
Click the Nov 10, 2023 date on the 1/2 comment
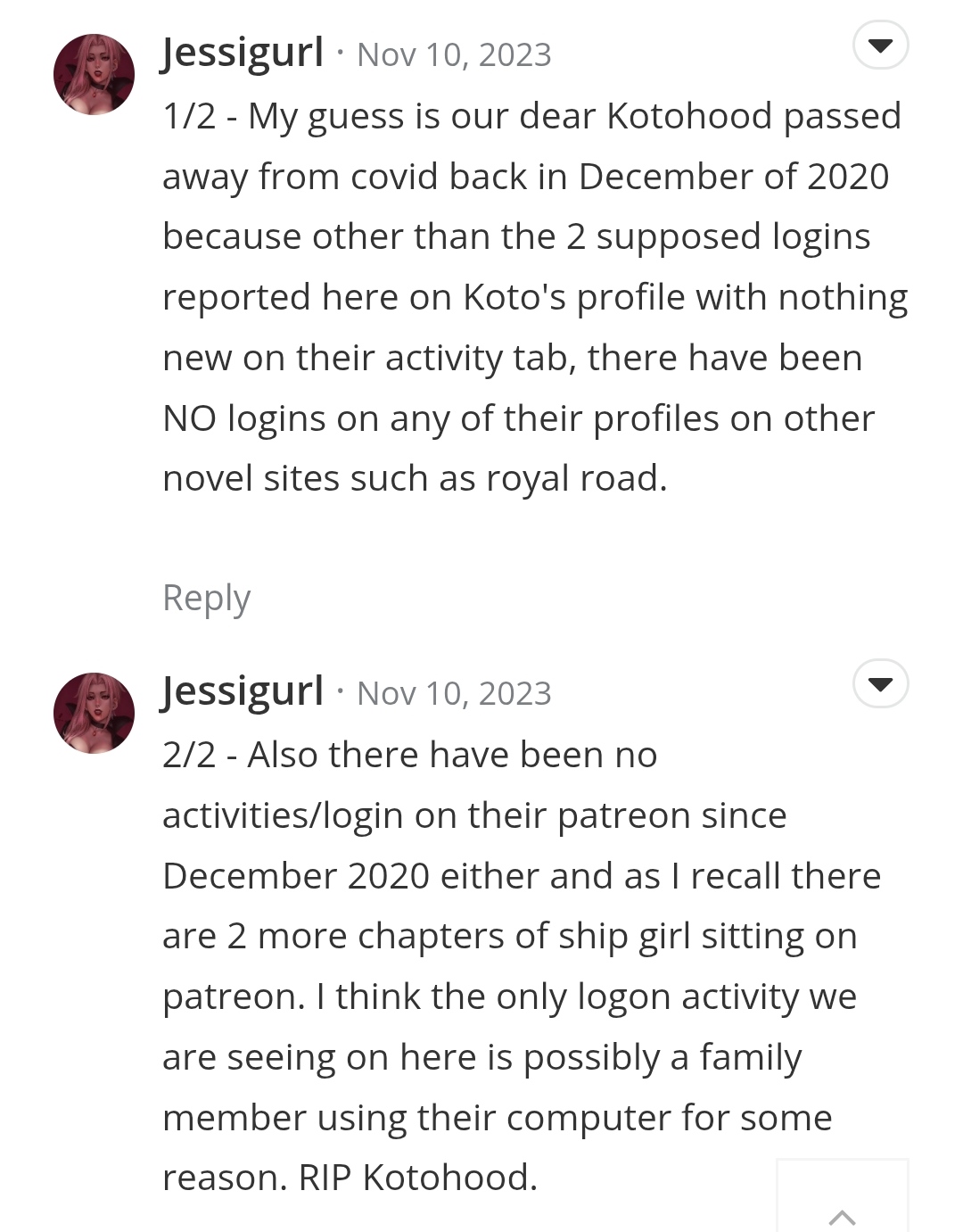coord(454,55)
